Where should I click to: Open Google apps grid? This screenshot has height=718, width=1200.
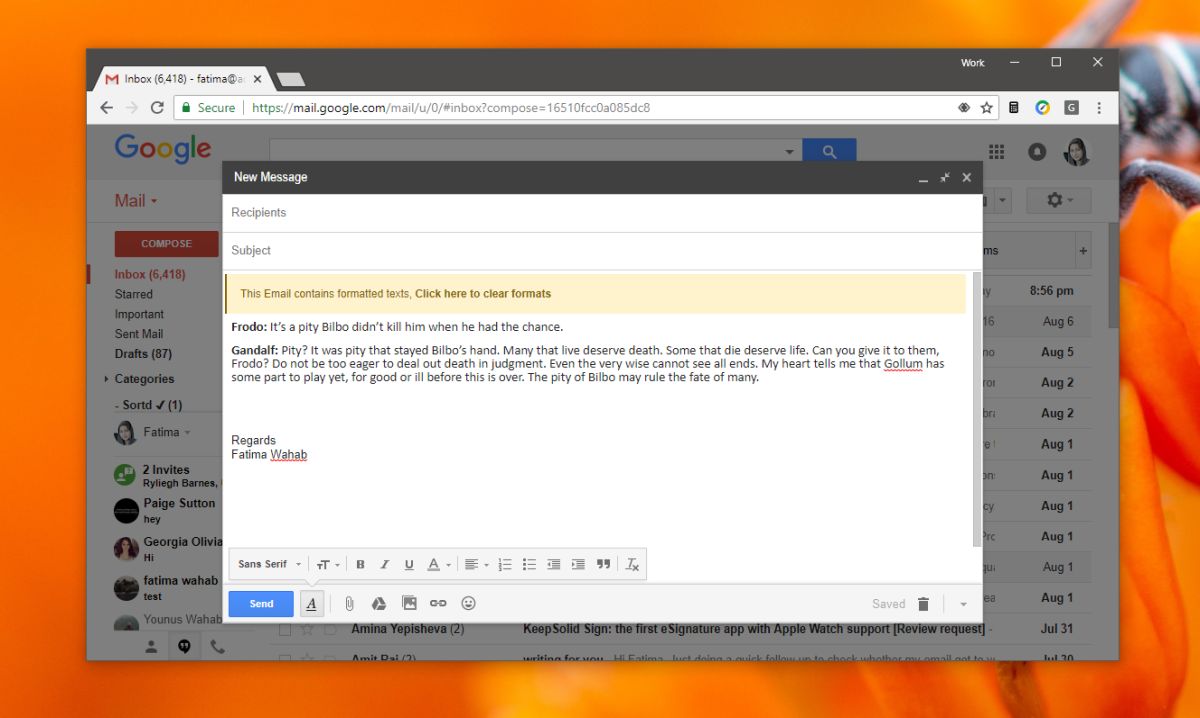click(x=996, y=151)
